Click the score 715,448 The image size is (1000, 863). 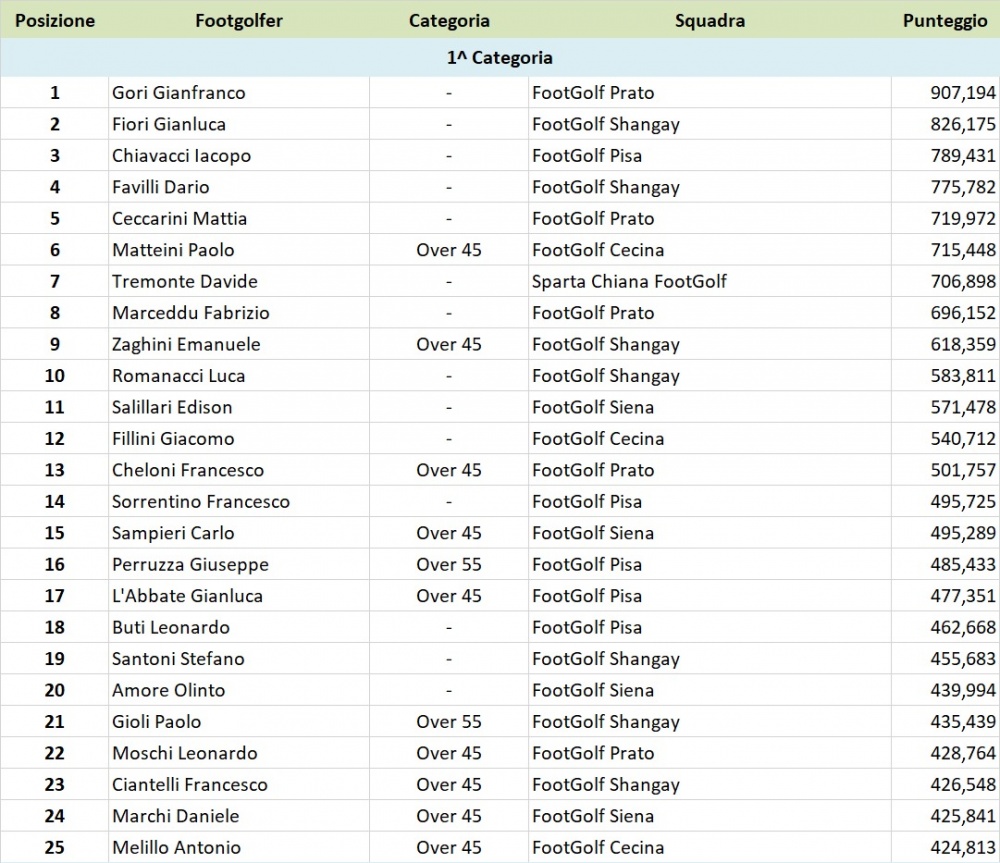(x=963, y=250)
